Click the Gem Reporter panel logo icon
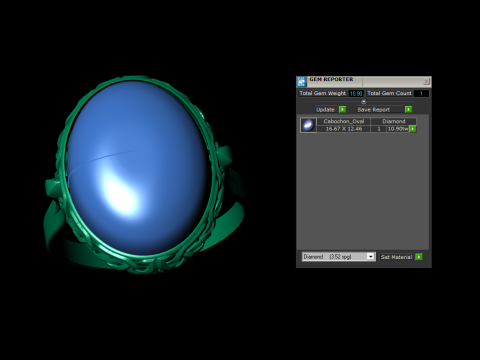This screenshot has height=360, width=480. (x=301, y=82)
